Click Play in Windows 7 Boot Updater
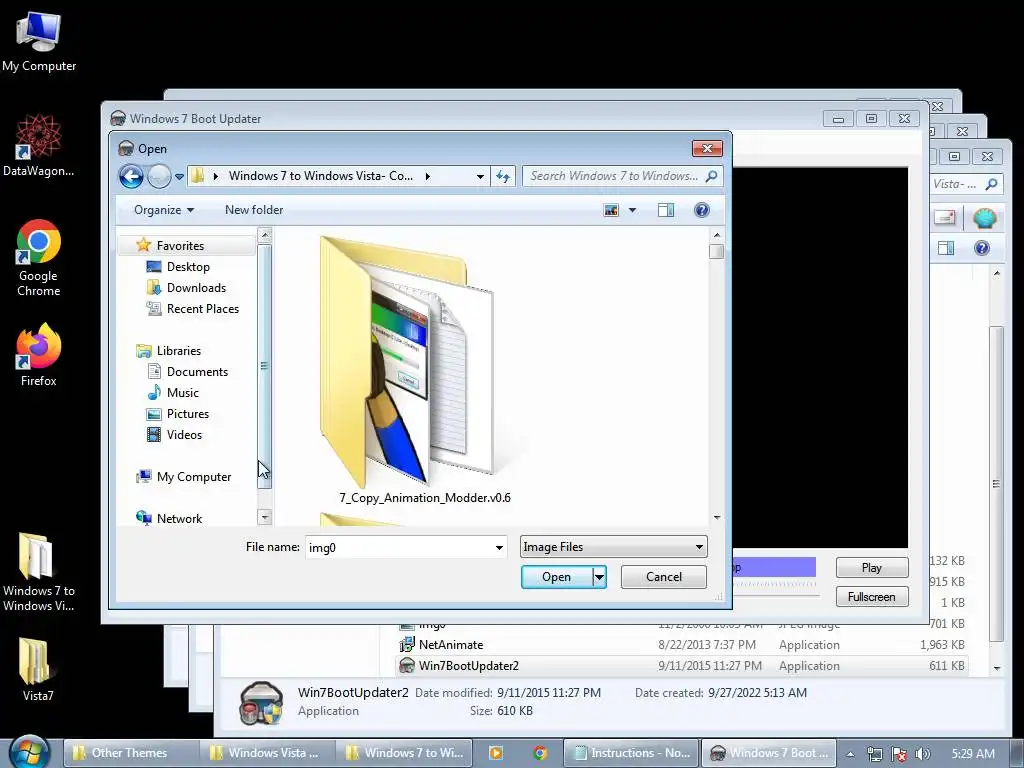1024x768 pixels. point(872,568)
